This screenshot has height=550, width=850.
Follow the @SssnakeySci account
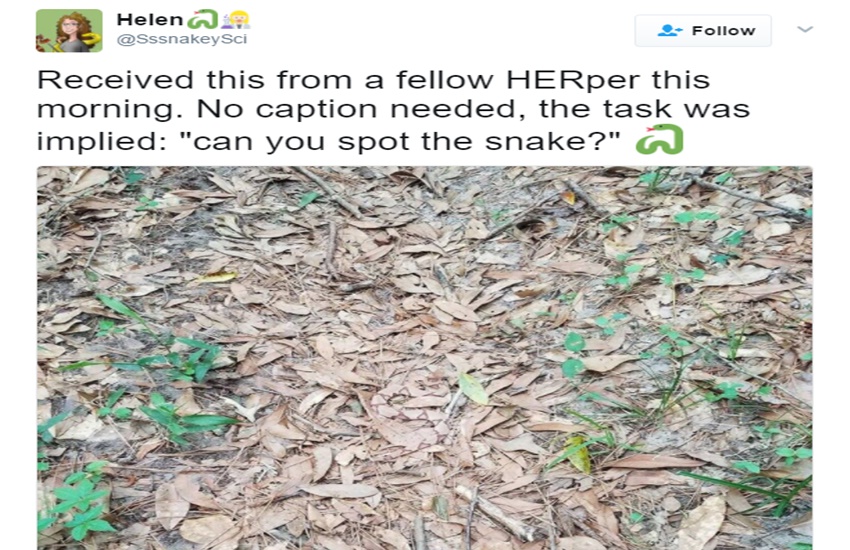click(702, 30)
